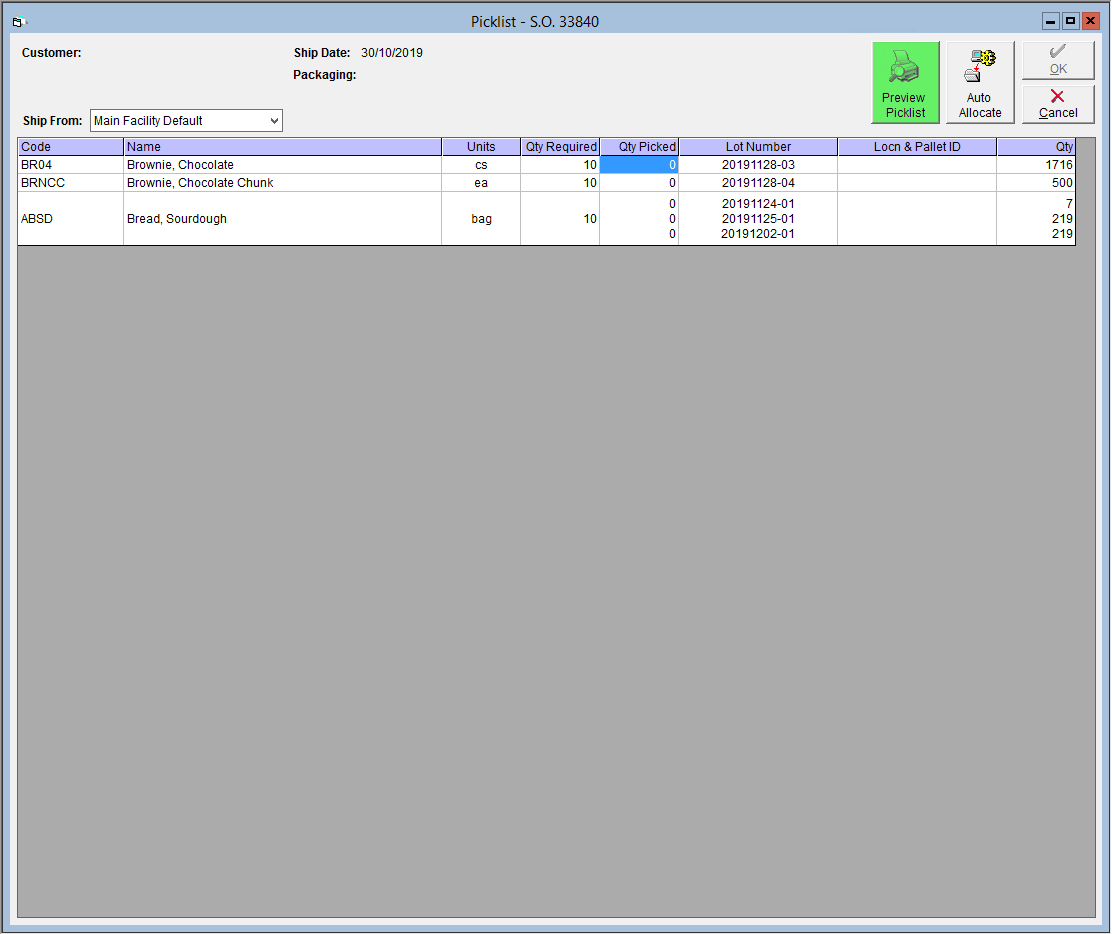1112x934 pixels.
Task: Click the Preview Picklist printer icon
Action: point(904,66)
